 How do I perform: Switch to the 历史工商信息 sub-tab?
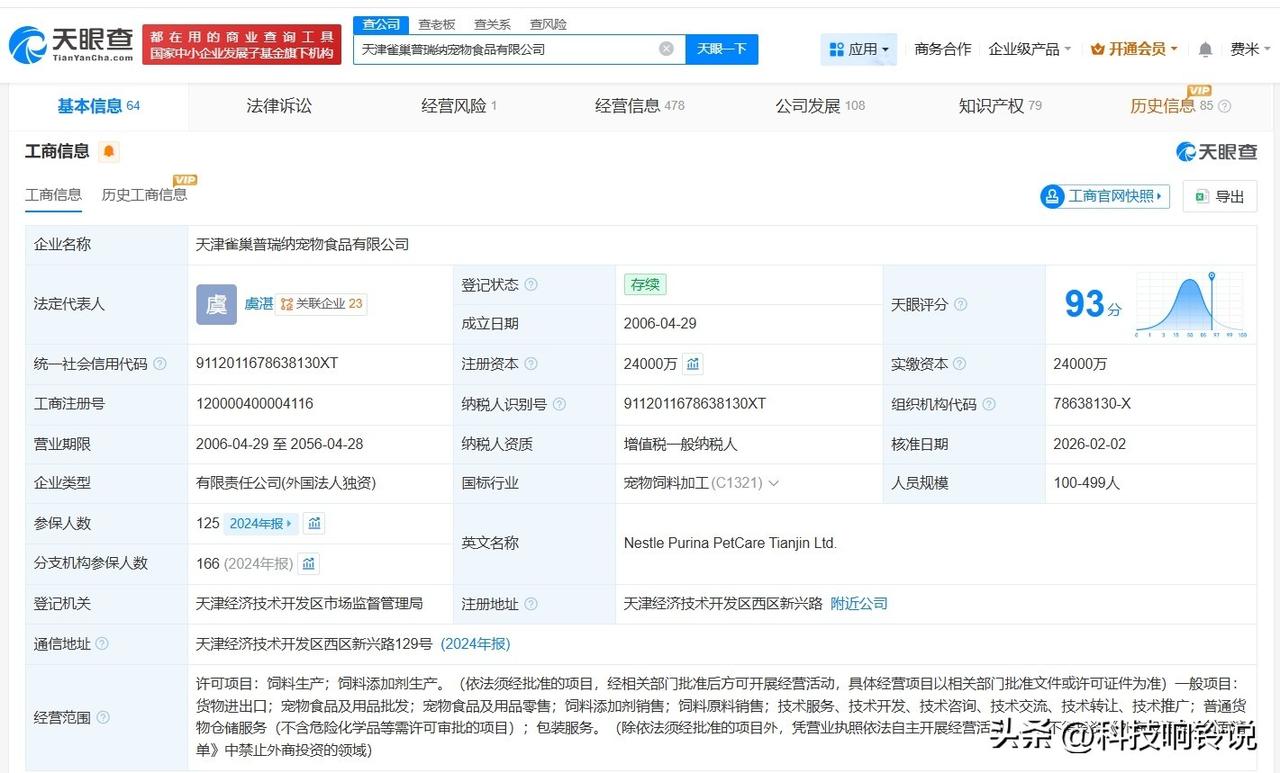click(x=144, y=195)
